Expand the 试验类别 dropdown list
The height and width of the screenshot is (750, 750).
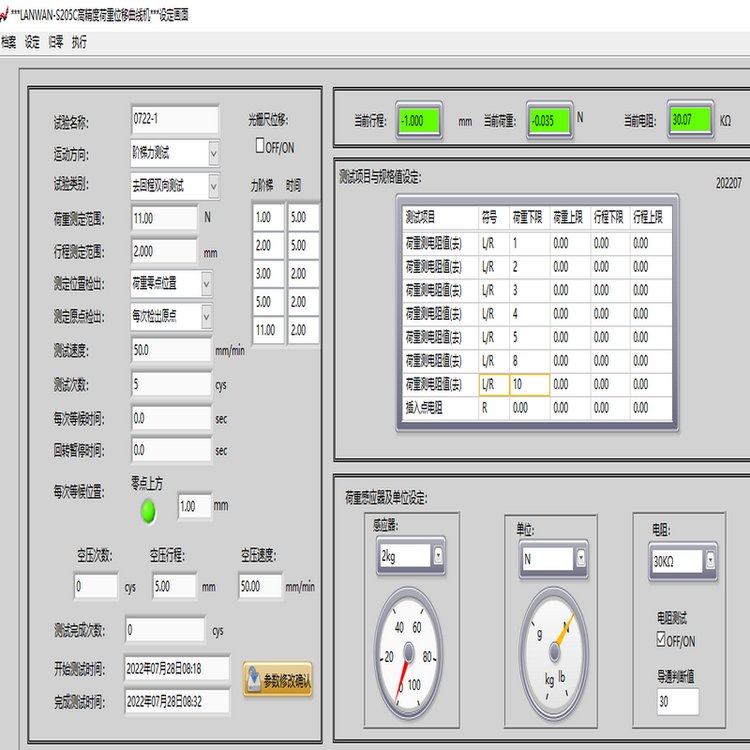point(214,186)
